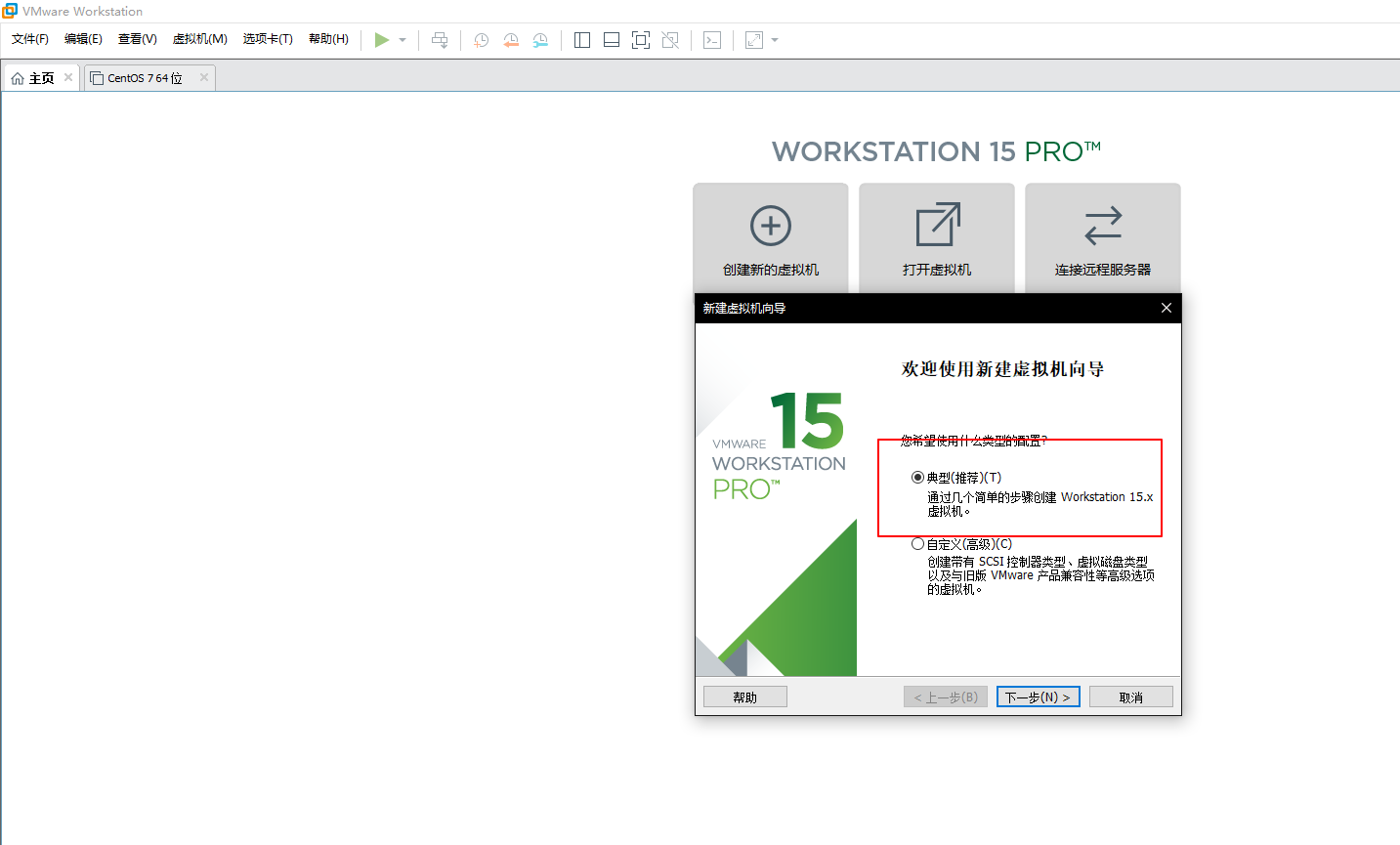
Task: Open the 查看(V) menu
Action: point(138,39)
